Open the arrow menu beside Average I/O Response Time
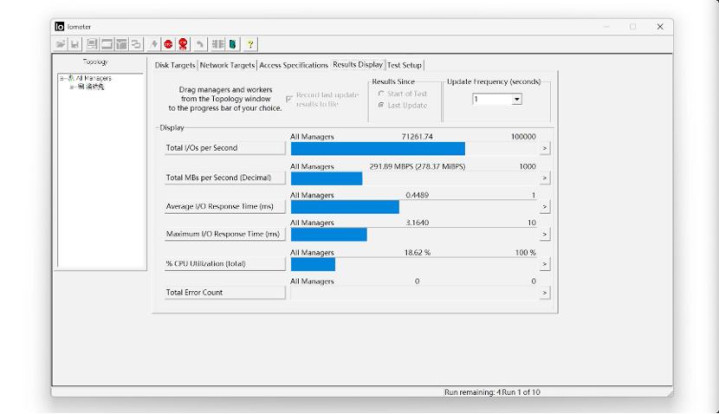This screenshot has width=719, height=414. tap(545, 207)
